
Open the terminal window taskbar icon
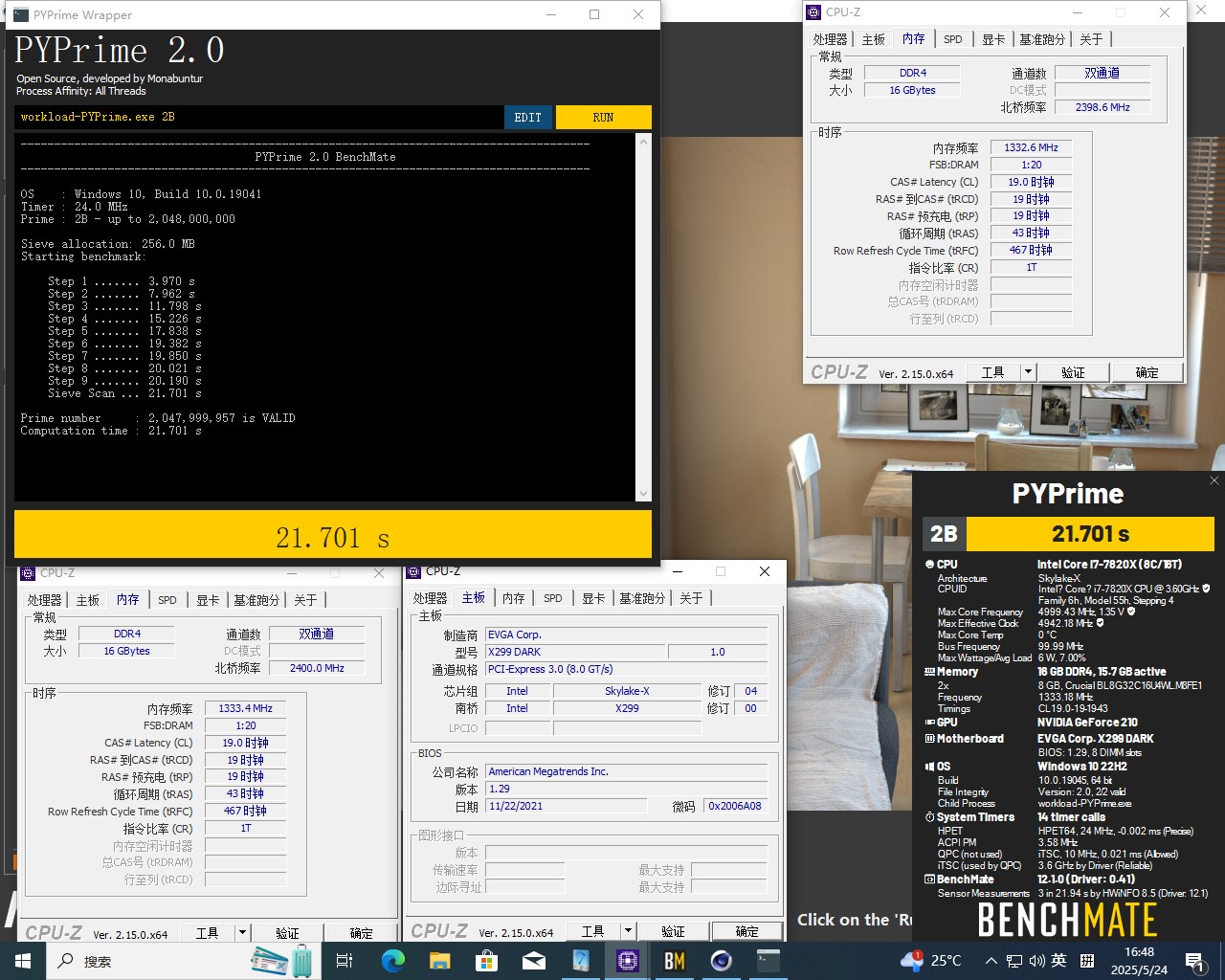click(x=768, y=961)
